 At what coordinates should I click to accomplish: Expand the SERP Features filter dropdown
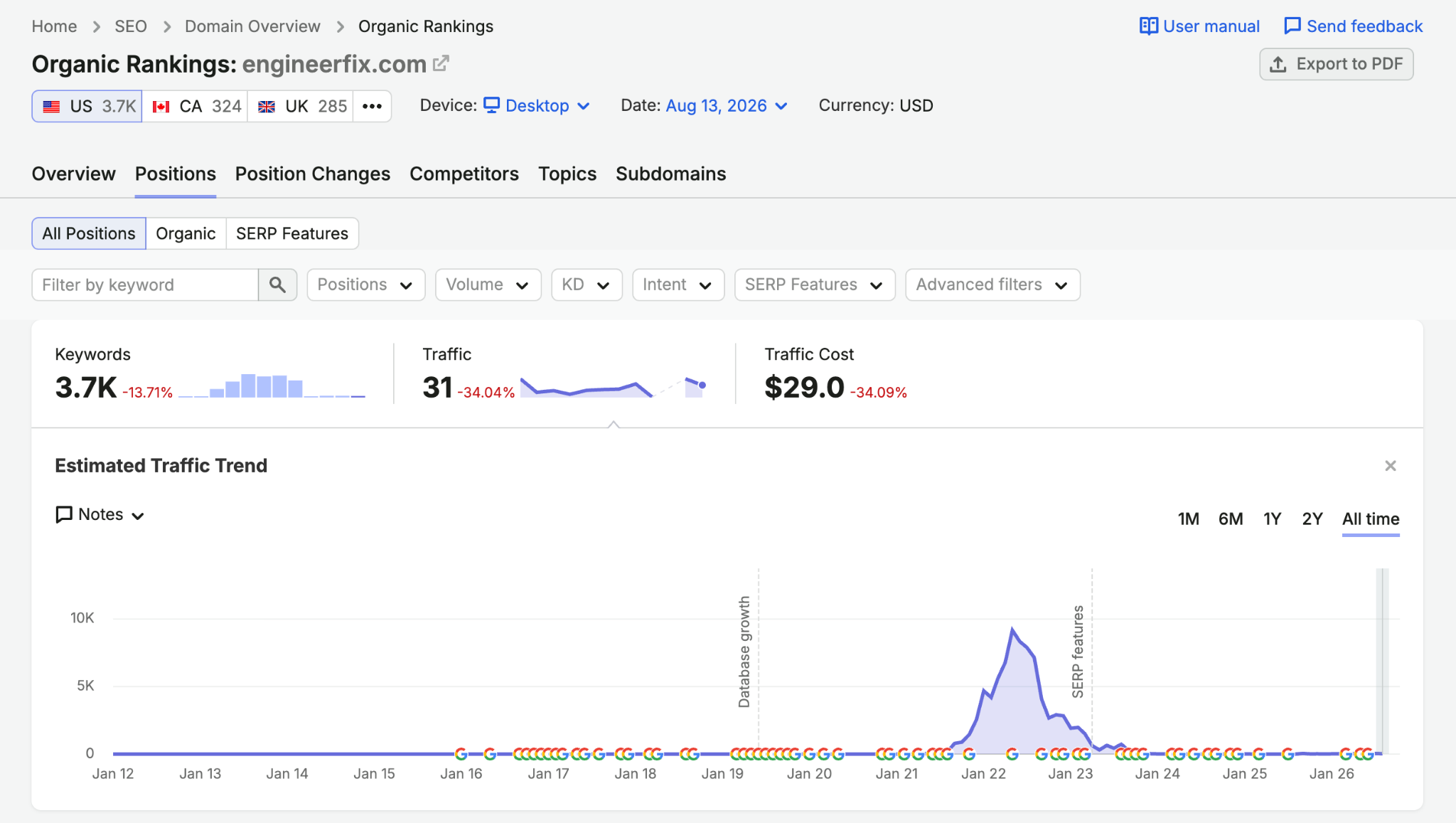815,285
